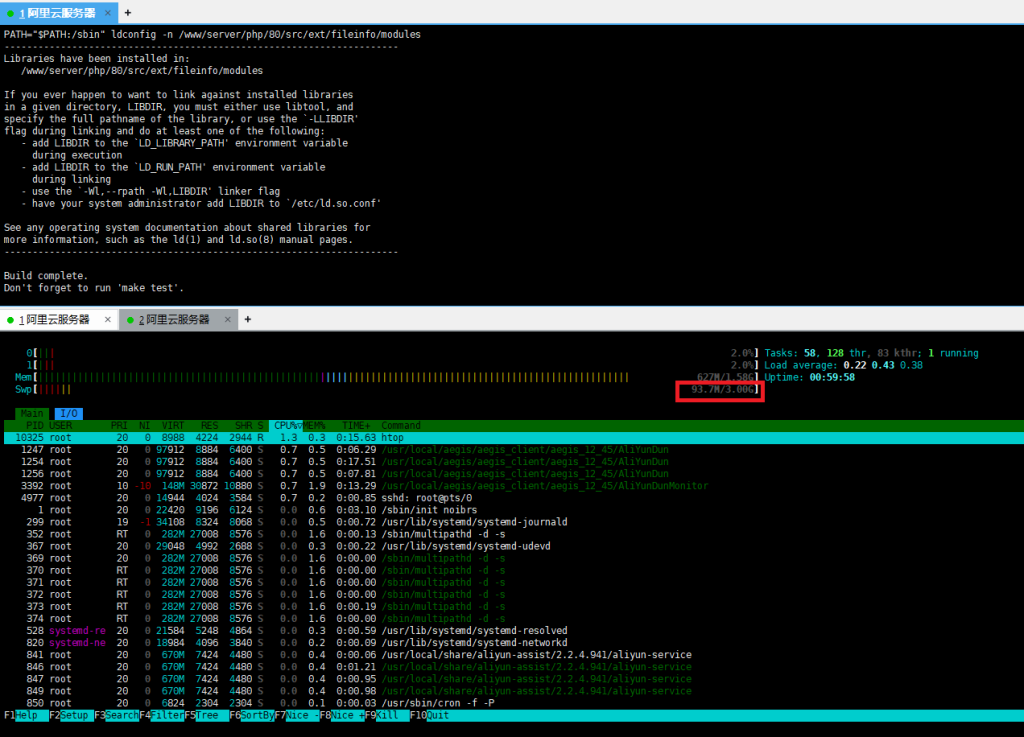Open F6 SortBy in htop footer

coord(251,715)
